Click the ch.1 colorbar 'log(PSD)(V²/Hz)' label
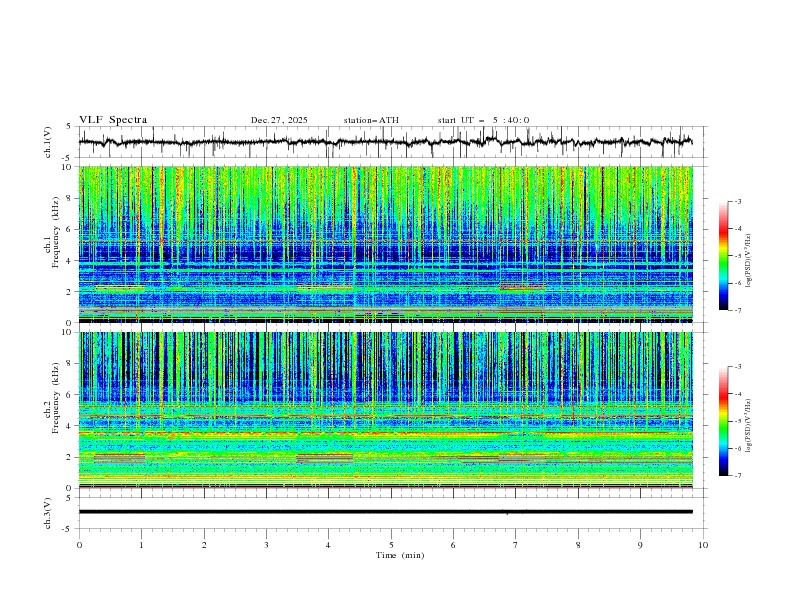792x612 pixels. click(x=749, y=261)
